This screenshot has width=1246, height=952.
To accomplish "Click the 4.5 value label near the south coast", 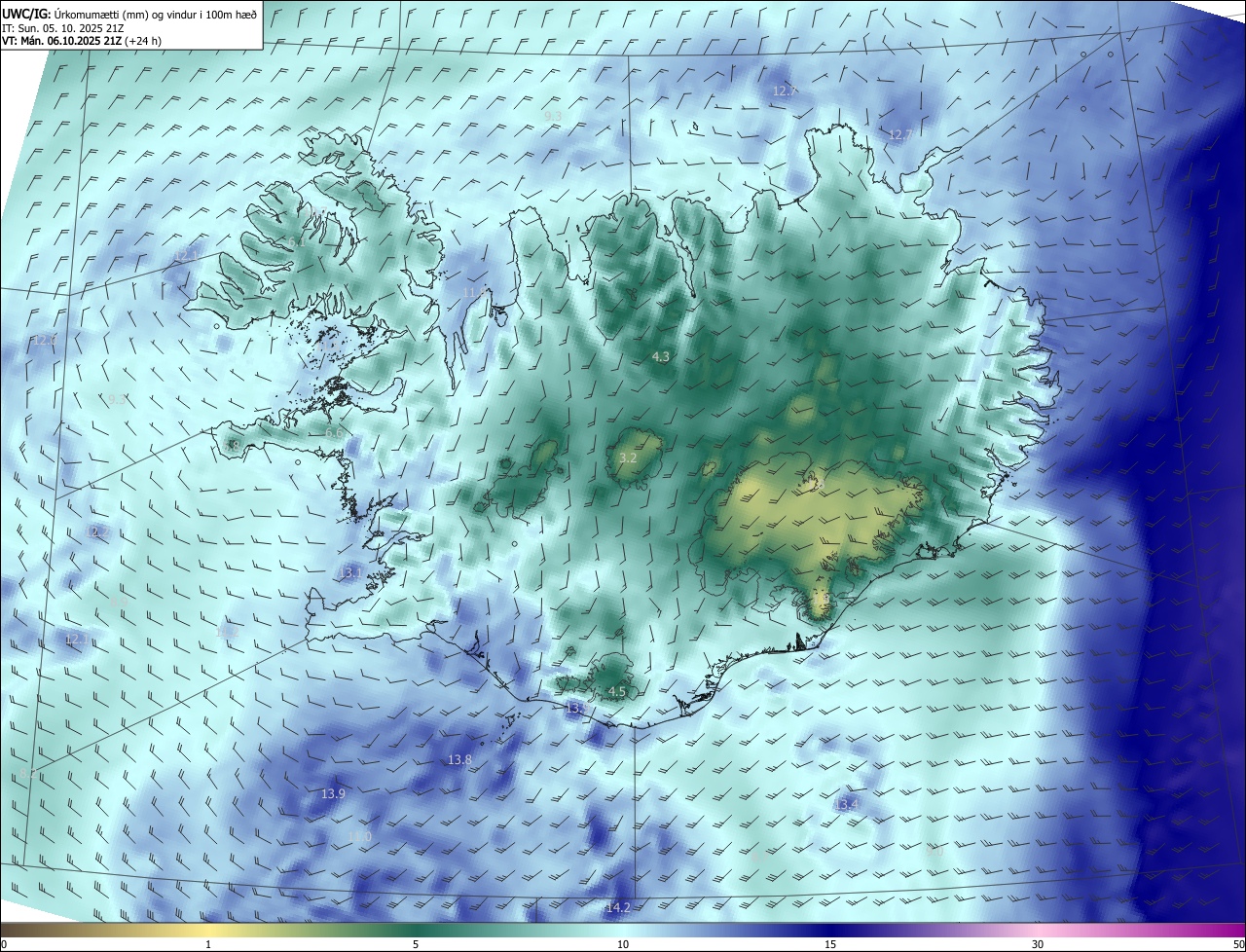I will coord(616,692).
